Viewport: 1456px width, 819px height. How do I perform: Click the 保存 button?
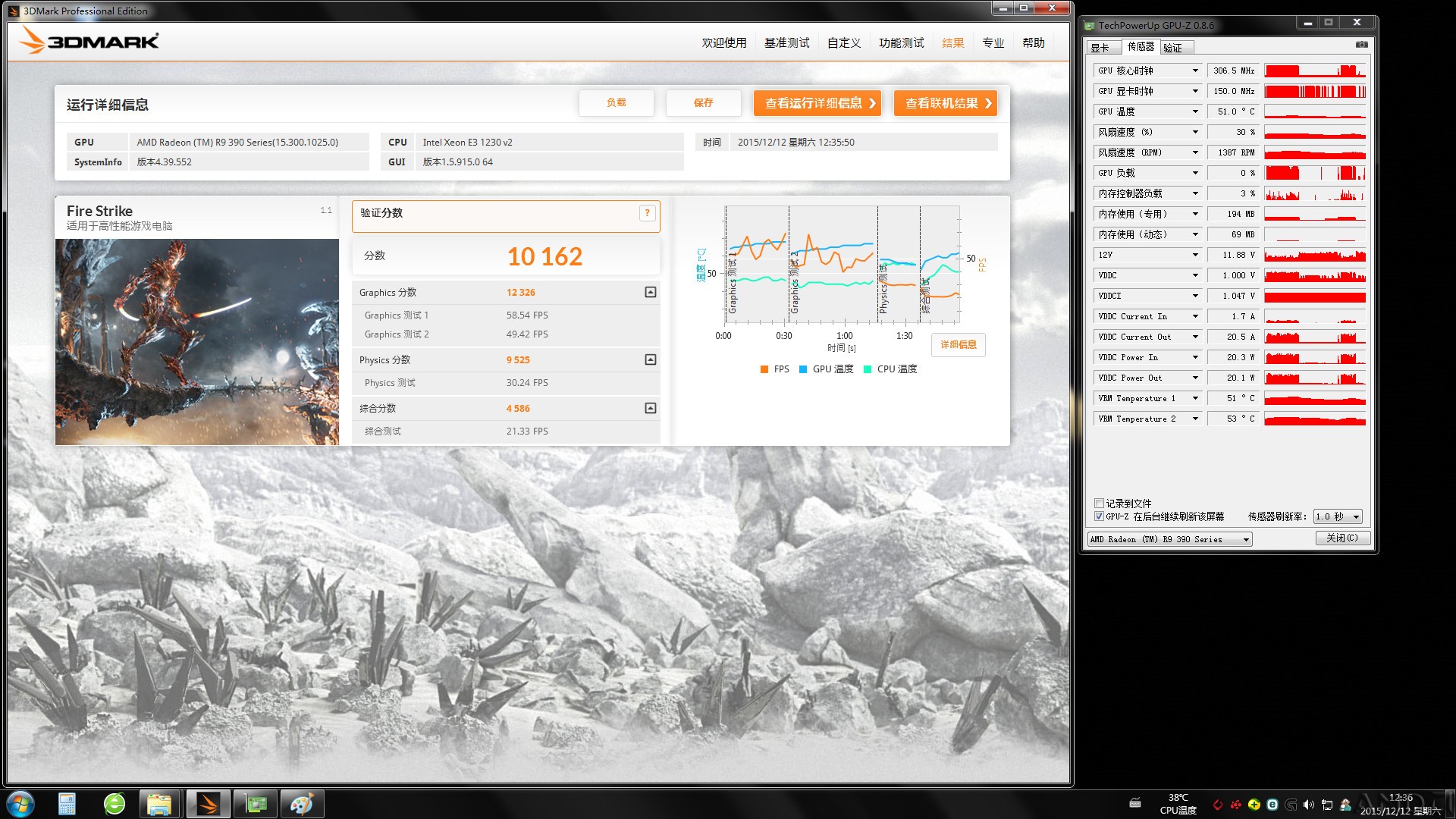tap(704, 103)
